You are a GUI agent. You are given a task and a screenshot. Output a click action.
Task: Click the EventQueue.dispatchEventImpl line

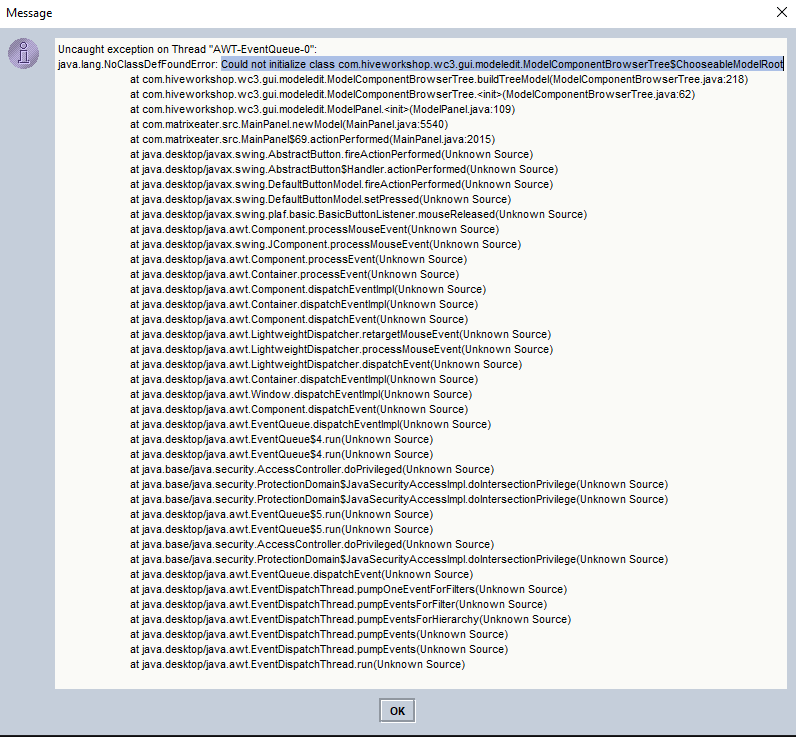tap(311, 424)
